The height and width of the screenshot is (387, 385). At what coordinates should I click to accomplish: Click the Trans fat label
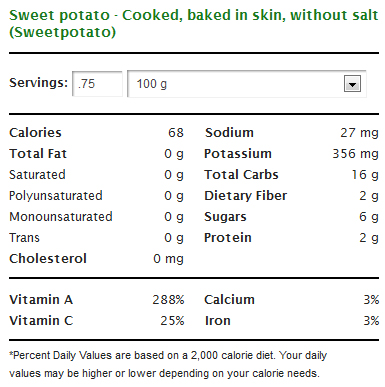pos(24,238)
